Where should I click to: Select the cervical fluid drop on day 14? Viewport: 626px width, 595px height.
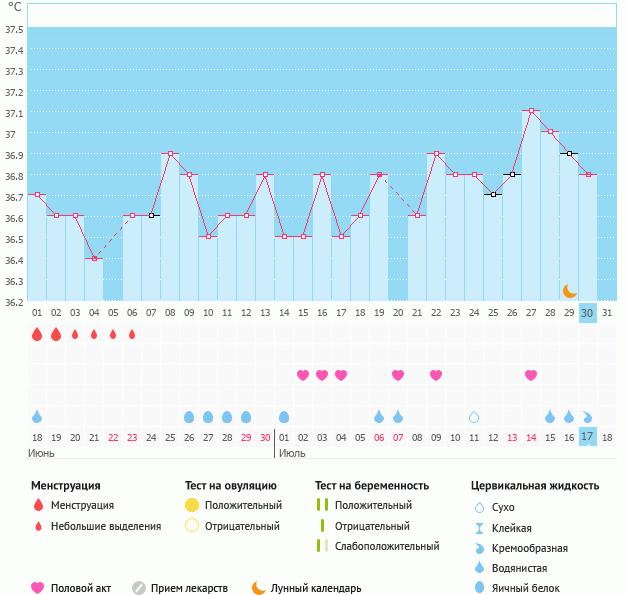tap(284, 416)
